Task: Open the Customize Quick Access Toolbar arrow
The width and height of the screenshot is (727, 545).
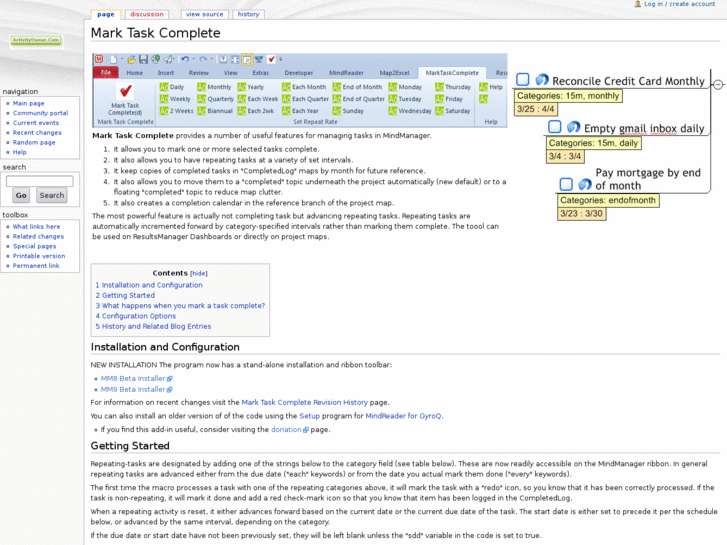Action: coord(281,59)
